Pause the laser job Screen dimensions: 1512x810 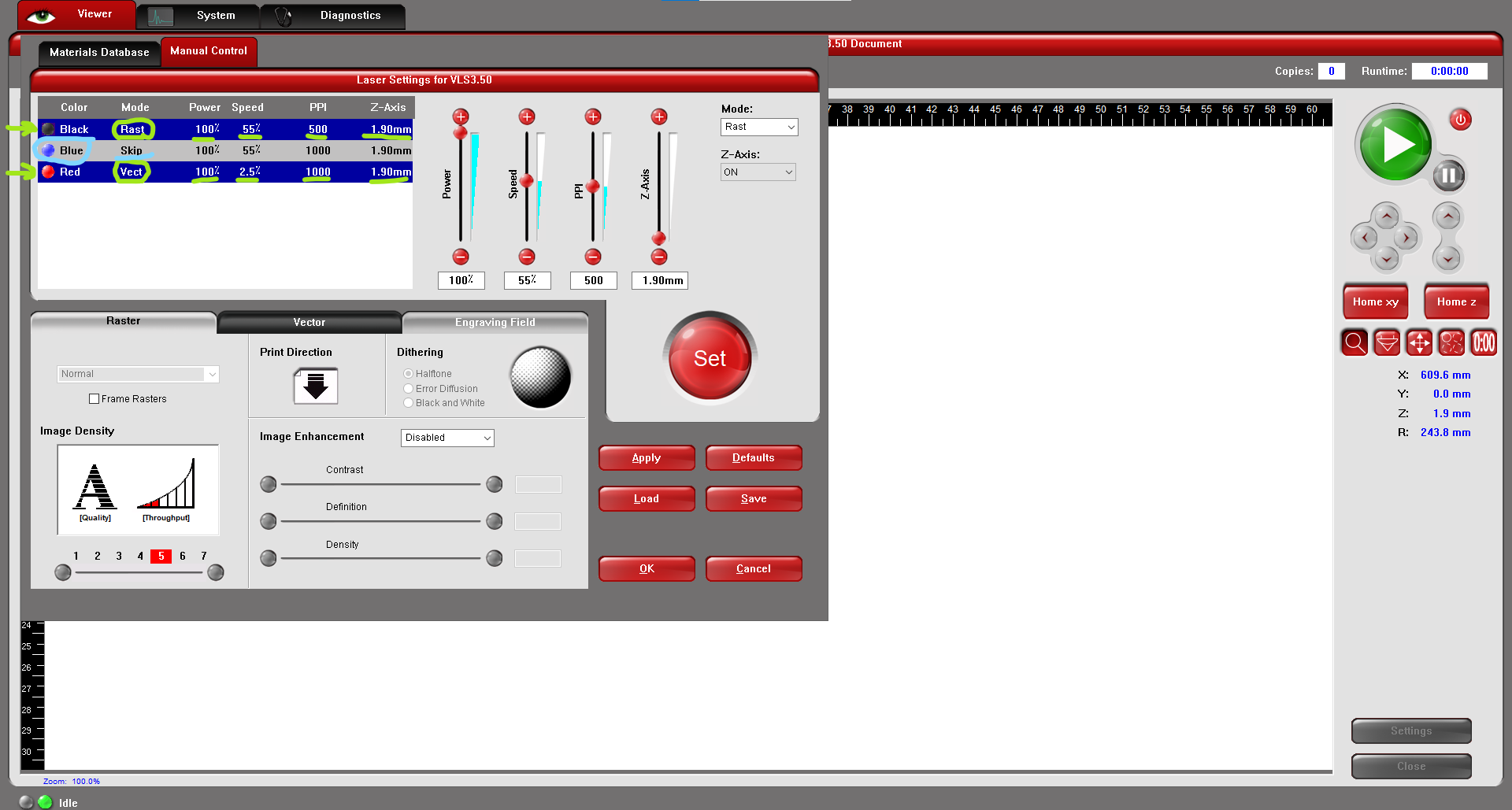[1448, 176]
